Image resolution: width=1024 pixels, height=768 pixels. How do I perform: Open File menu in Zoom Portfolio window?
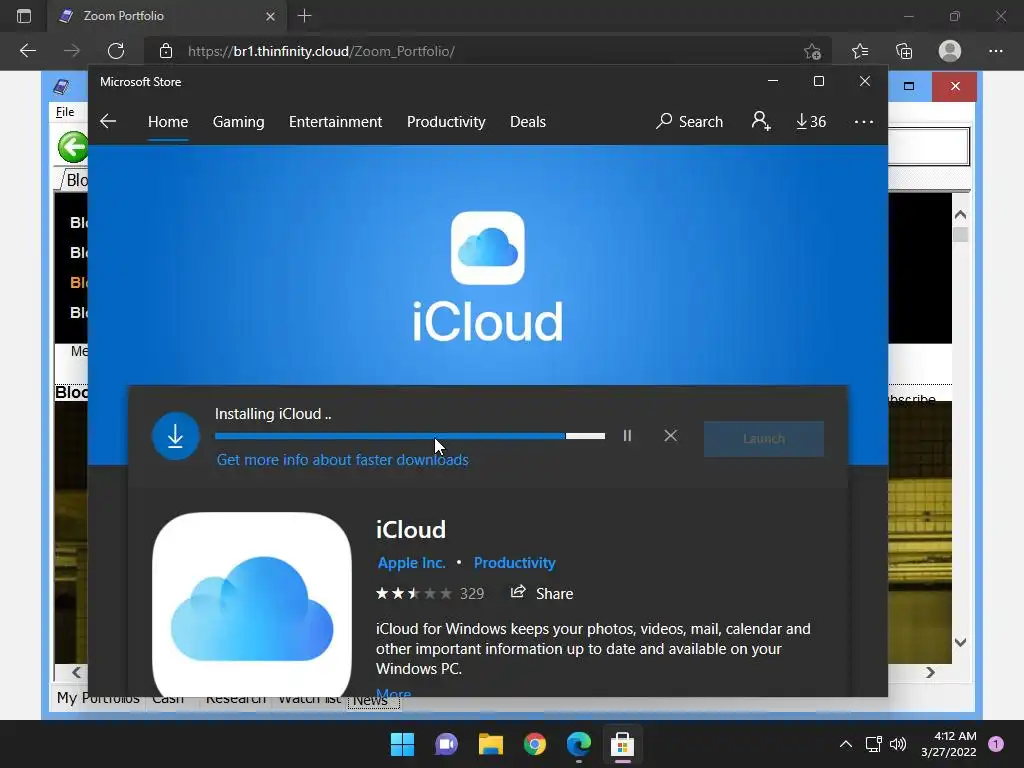click(65, 112)
